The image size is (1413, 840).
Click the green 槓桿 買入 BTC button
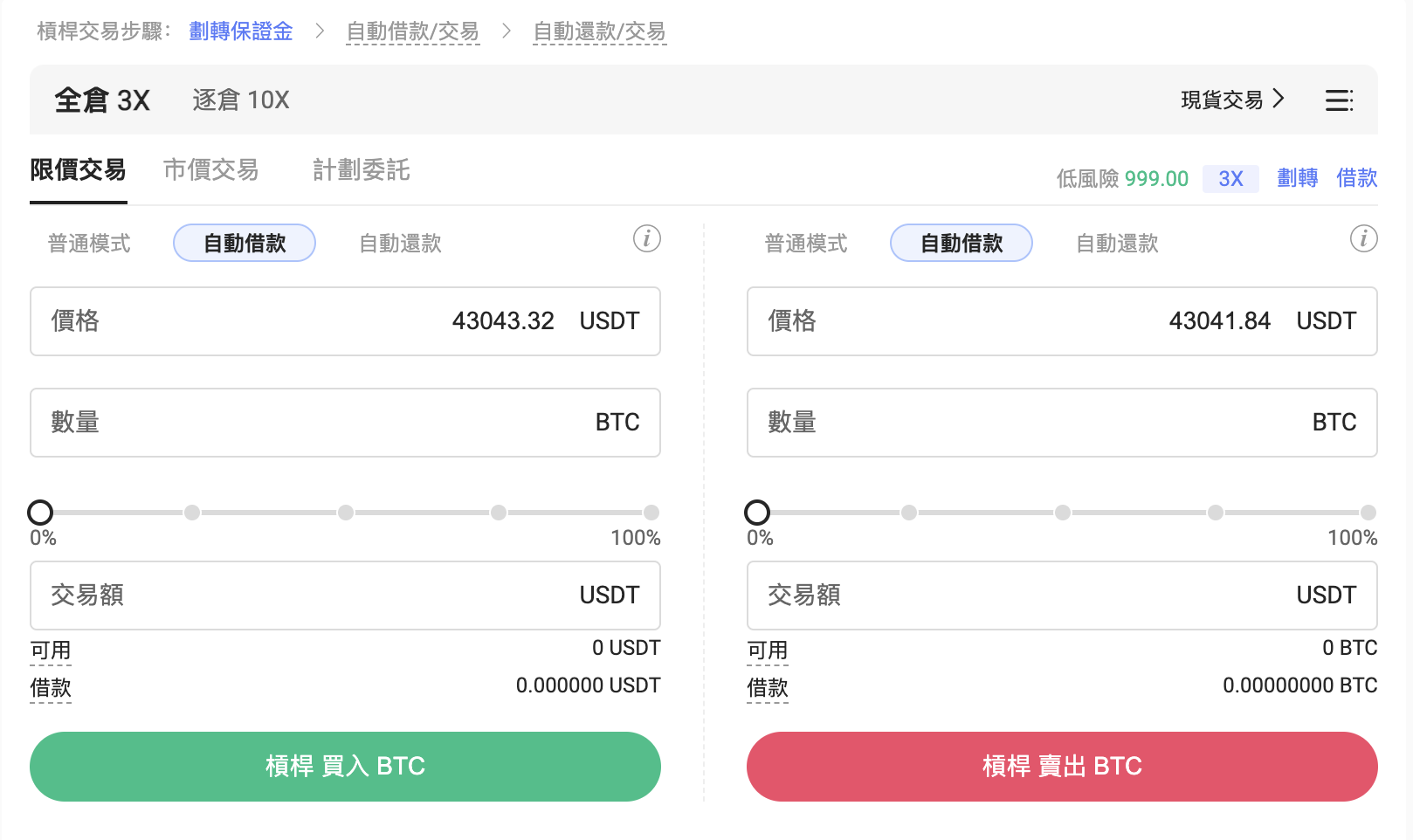(x=345, y=767)
